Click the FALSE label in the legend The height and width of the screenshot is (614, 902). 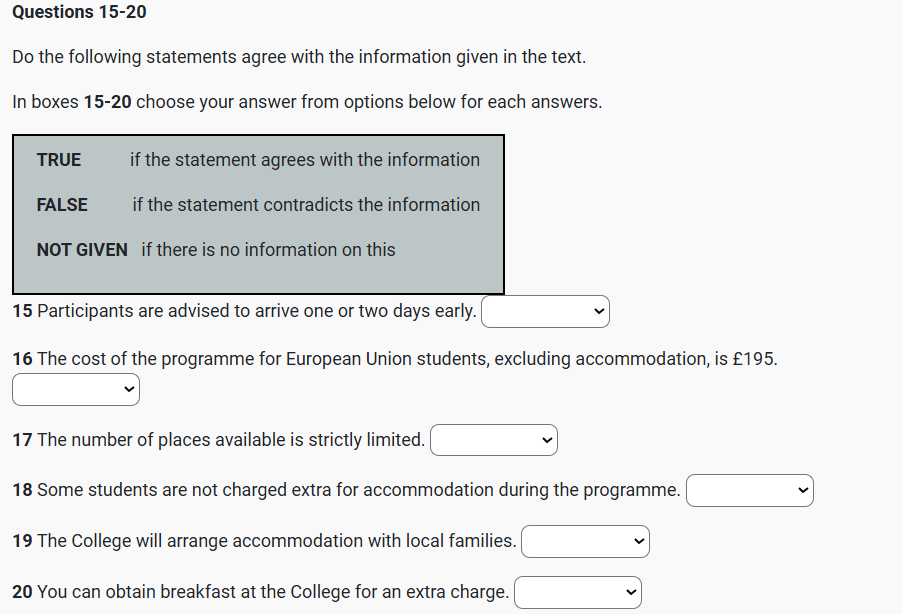[x=62, y=205]
